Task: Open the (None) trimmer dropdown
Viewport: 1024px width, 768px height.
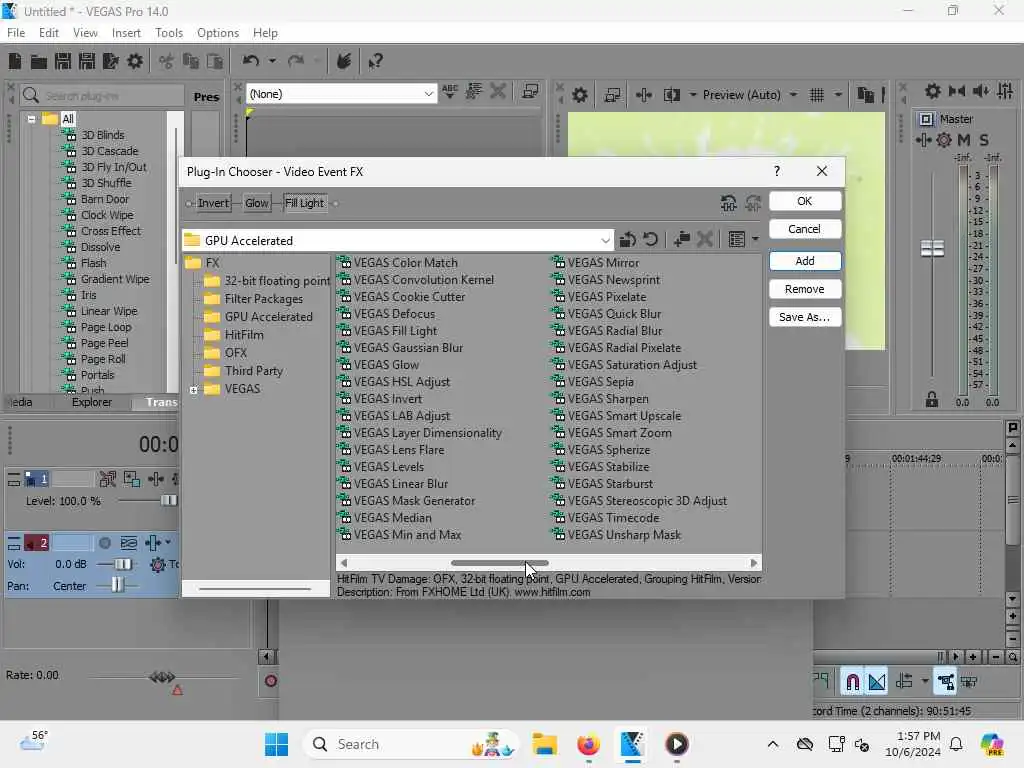Action: [x=428, y=94]
